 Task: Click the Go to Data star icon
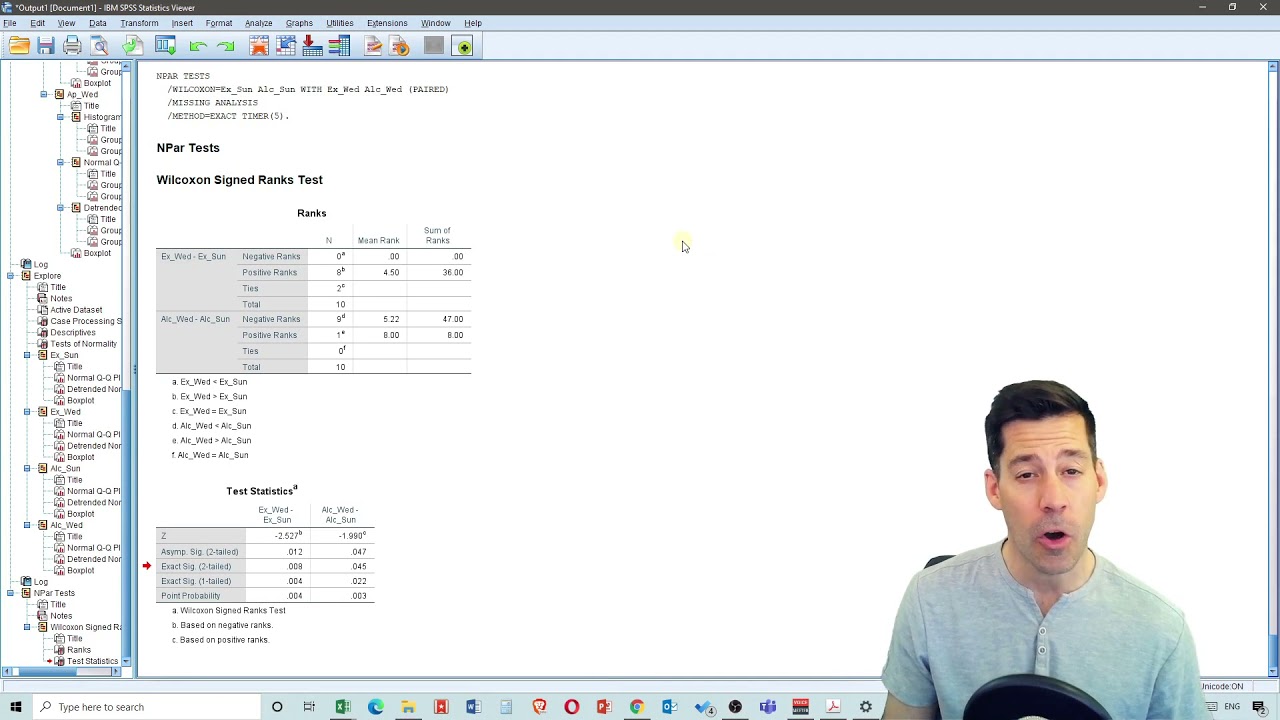tap(259, 46)
